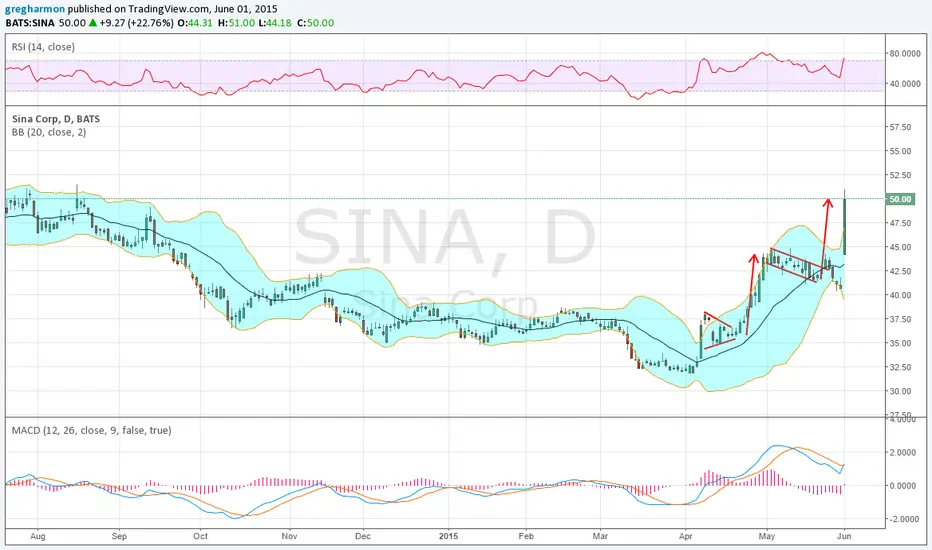Click the Jun label on the time axis
Screen dimensions: 932x550
[x=844, y=536]
